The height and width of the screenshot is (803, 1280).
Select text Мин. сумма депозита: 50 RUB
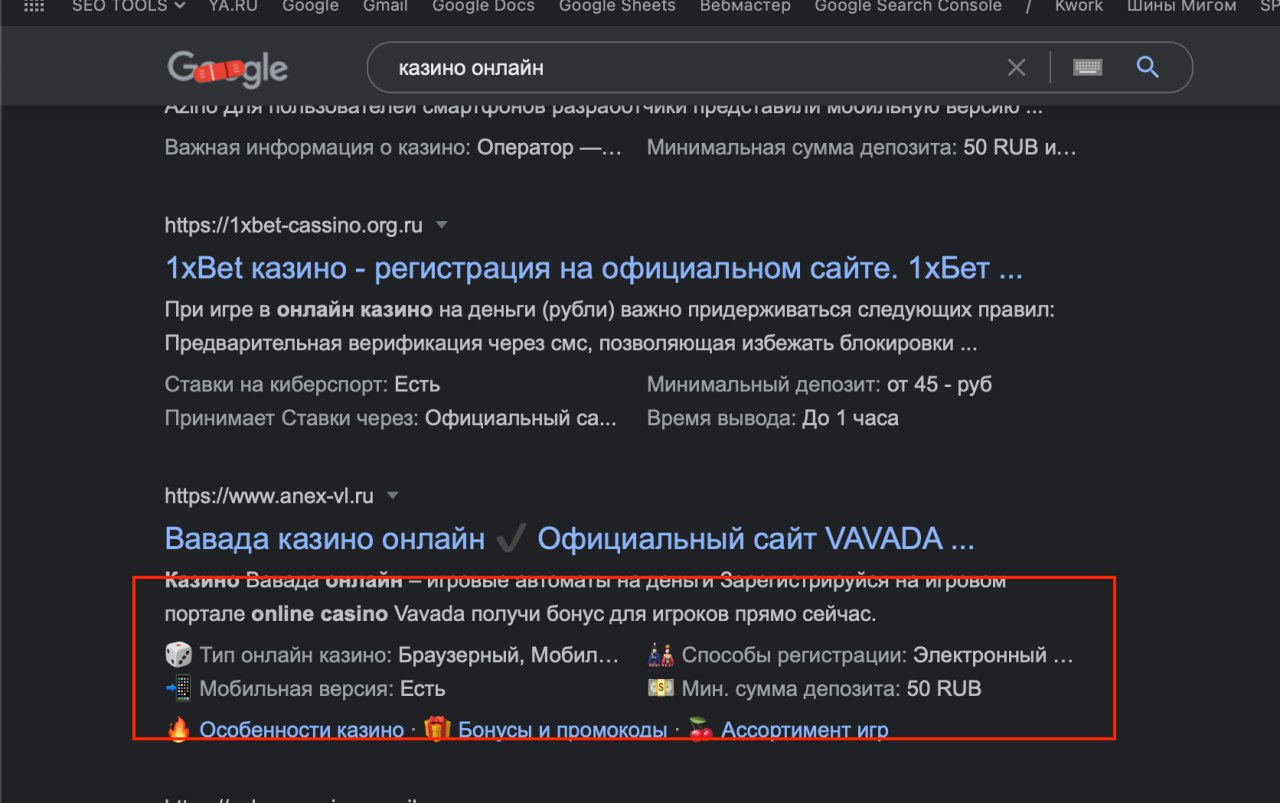click(x=831, y=689)
